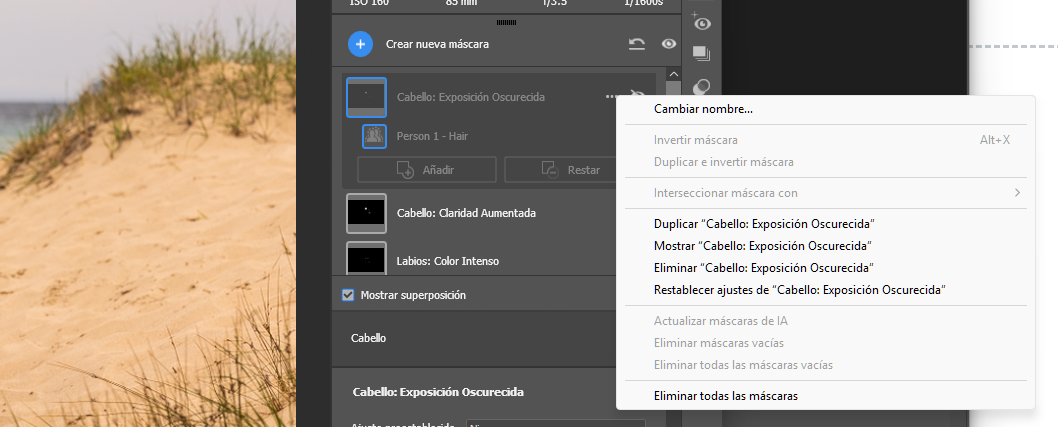Screen dimensions: 1058x427
Task: Click the reset masks curved arrow icon
Action: [636, 44]
